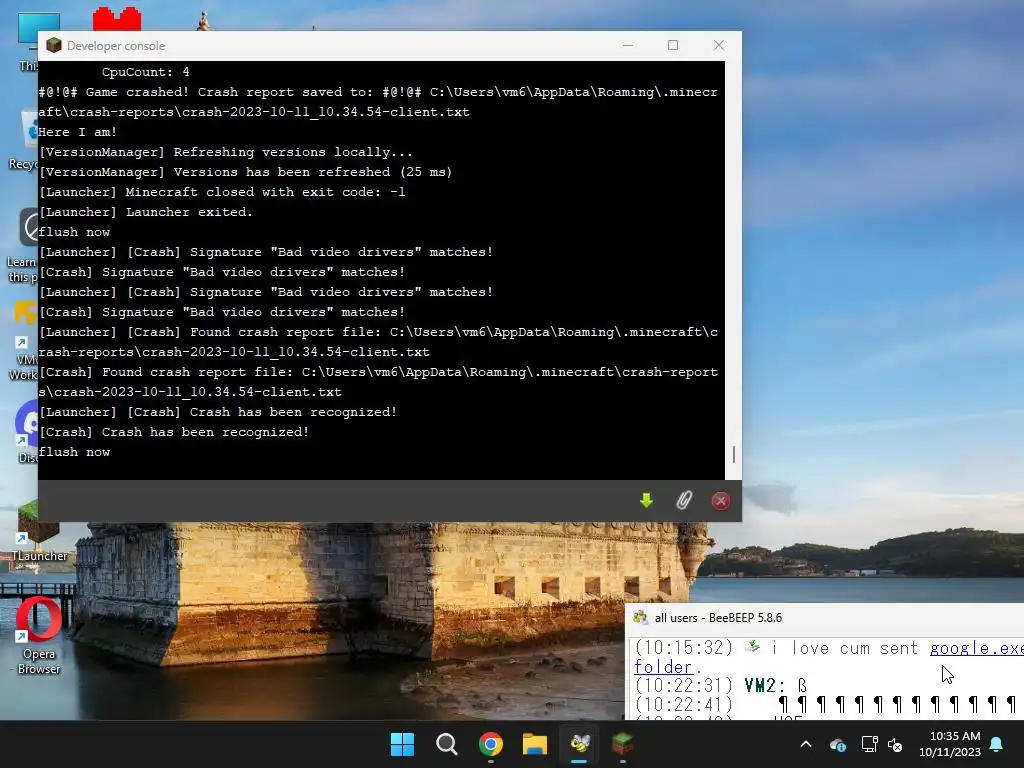
Task: Open Google Chrome from the taskbar
Action: 490,744
